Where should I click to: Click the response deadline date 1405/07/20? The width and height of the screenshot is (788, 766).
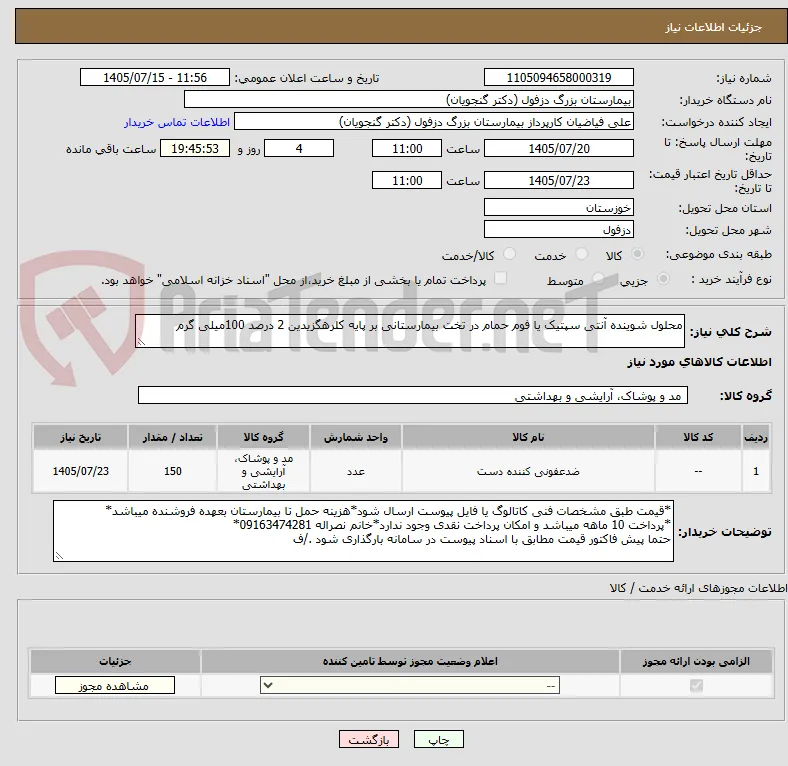(x=559, y=148)
